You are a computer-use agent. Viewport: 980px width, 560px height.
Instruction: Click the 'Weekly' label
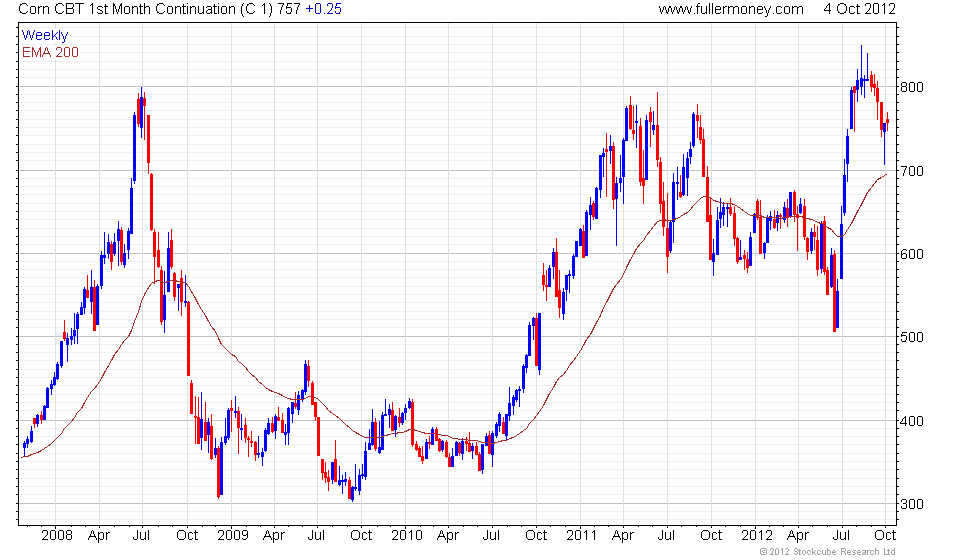pyautogui.click(x=44, y=36)
